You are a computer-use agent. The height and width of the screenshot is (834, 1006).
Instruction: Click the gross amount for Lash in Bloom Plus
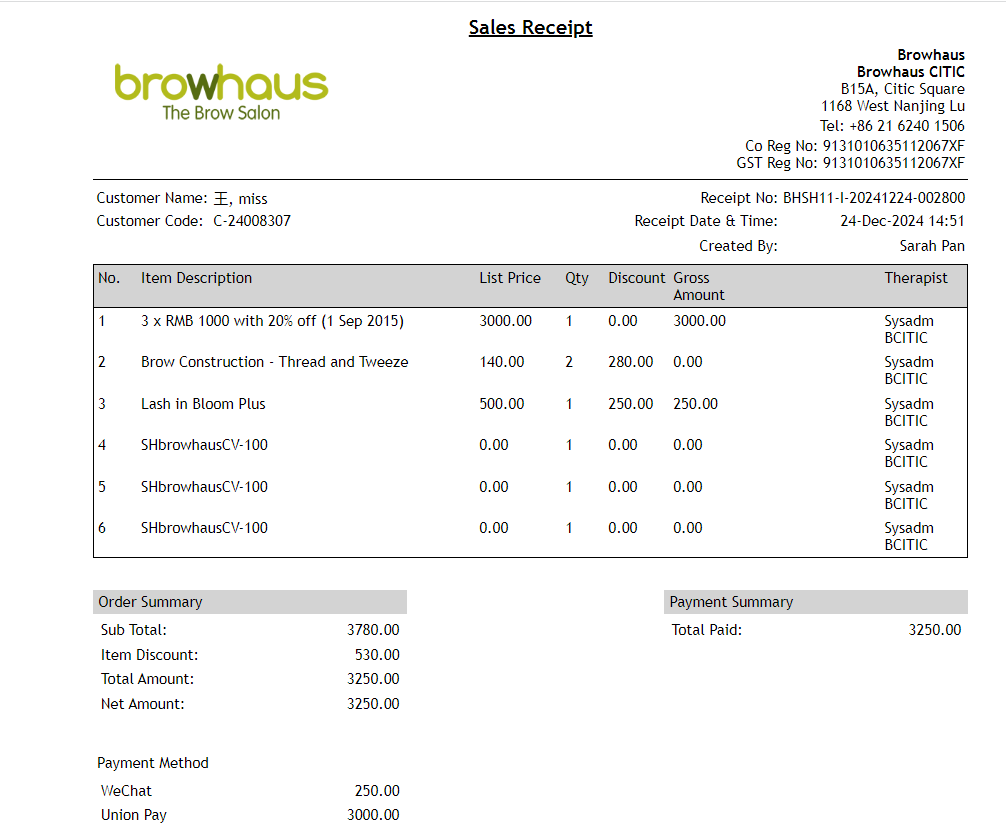pos(695,404)
